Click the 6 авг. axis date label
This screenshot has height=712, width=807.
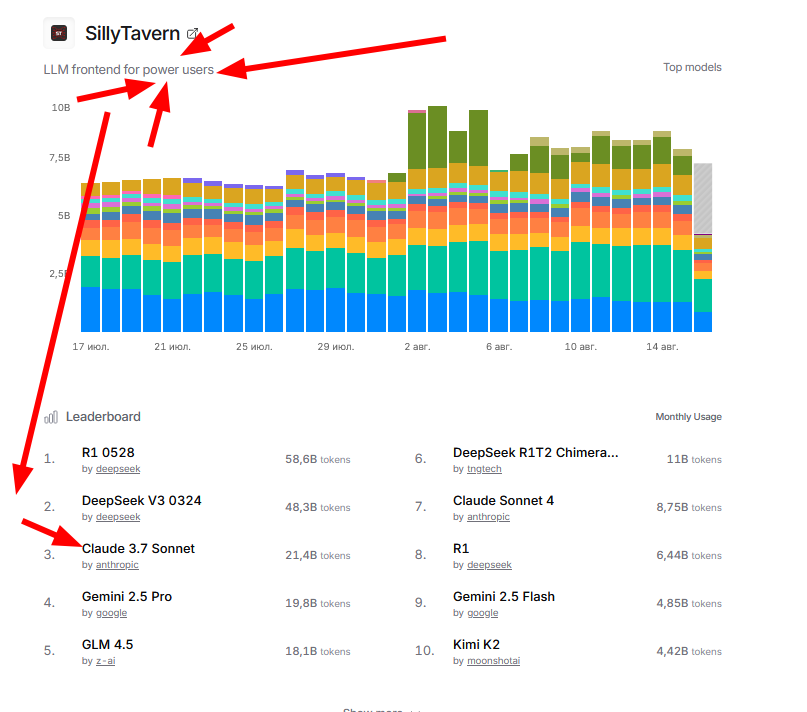499,346
